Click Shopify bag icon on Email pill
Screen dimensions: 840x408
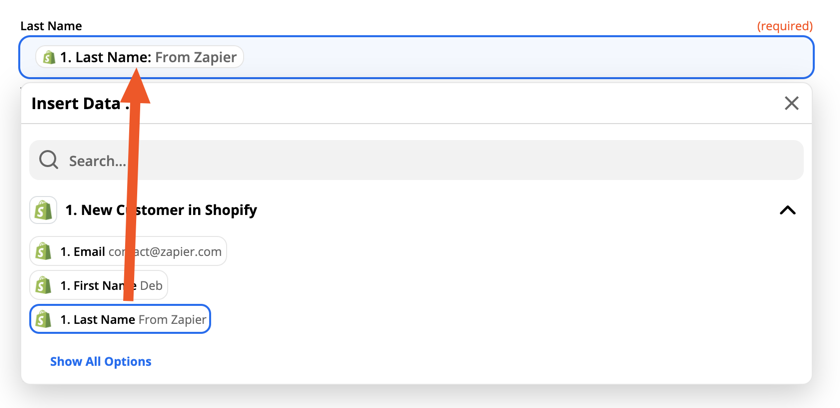point(43,251)
